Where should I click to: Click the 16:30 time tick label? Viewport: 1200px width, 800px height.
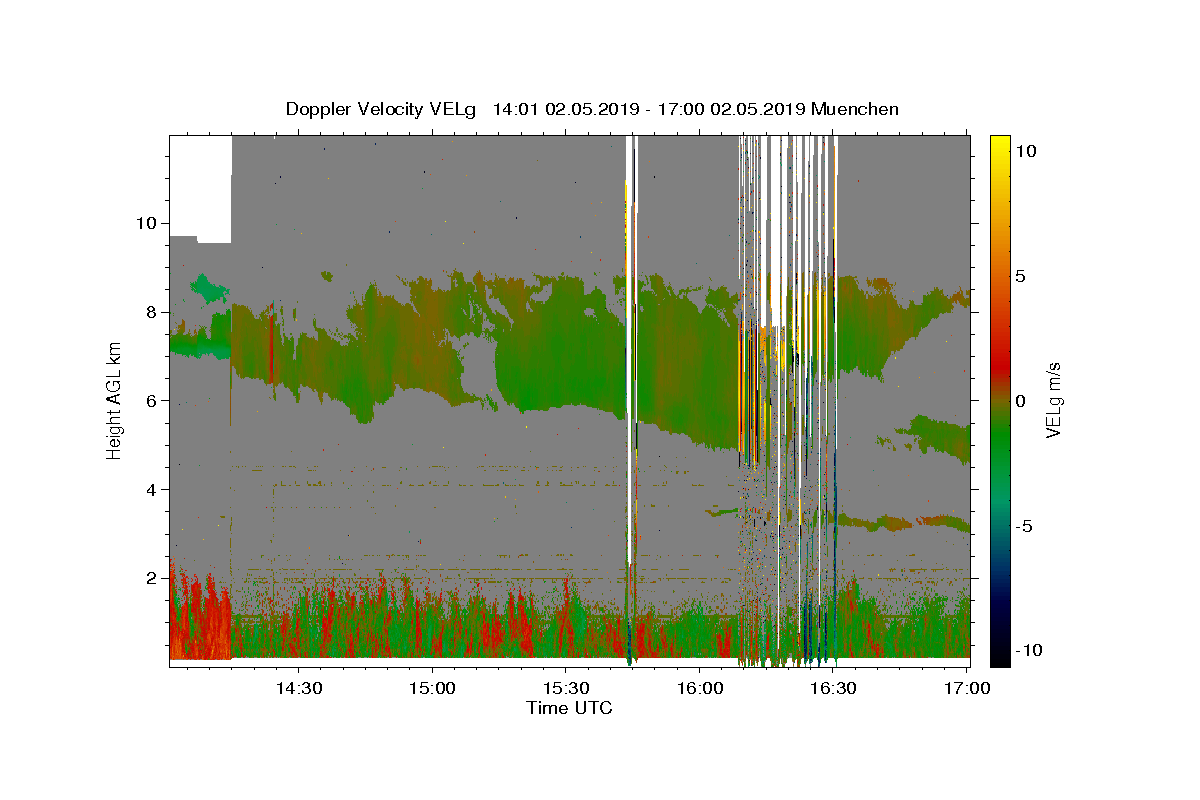tap(833, 689)
